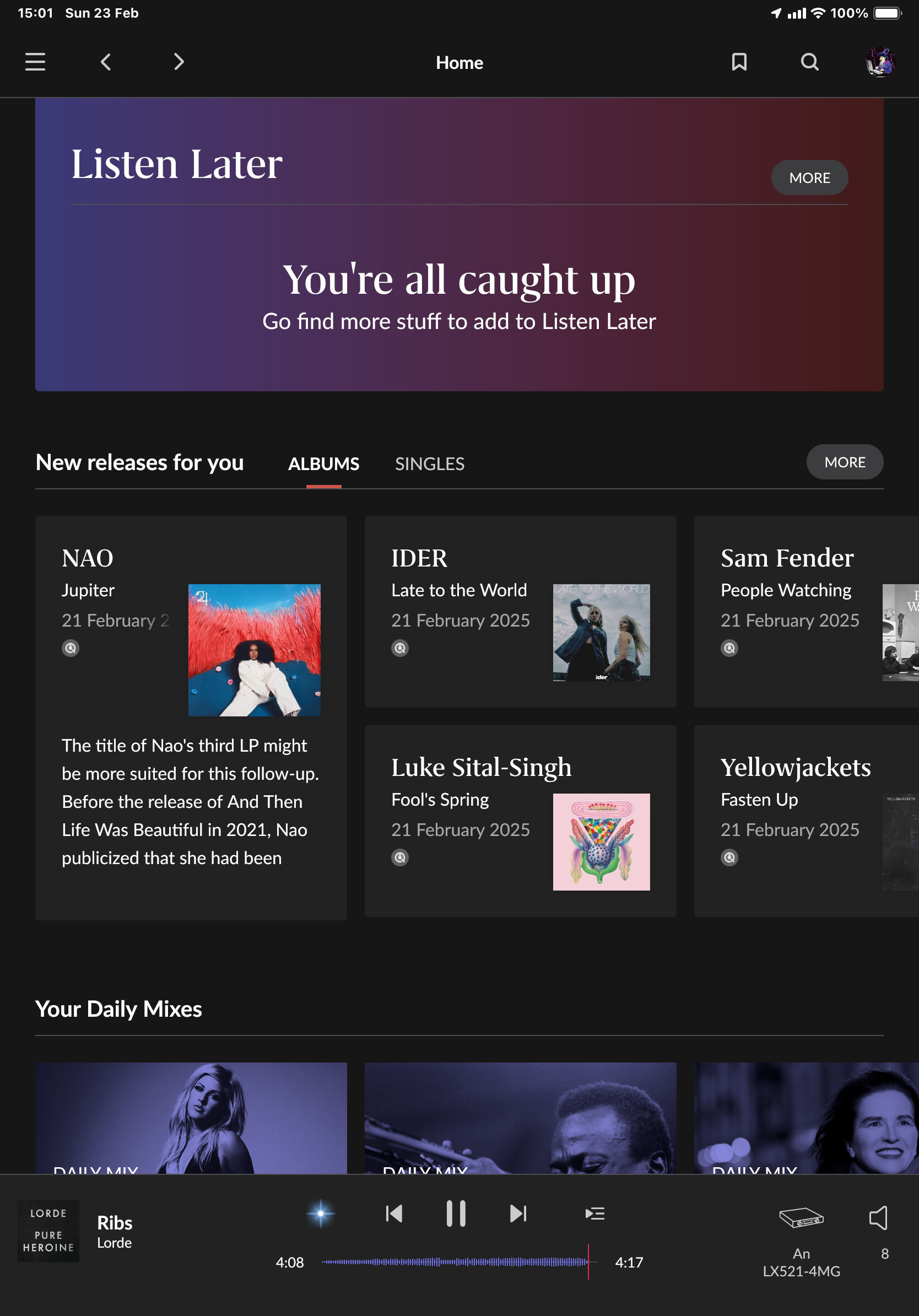The image size is (919, 1316).
Task: Click the Your Daily Mixes heading
Action: pos(118,1009)
